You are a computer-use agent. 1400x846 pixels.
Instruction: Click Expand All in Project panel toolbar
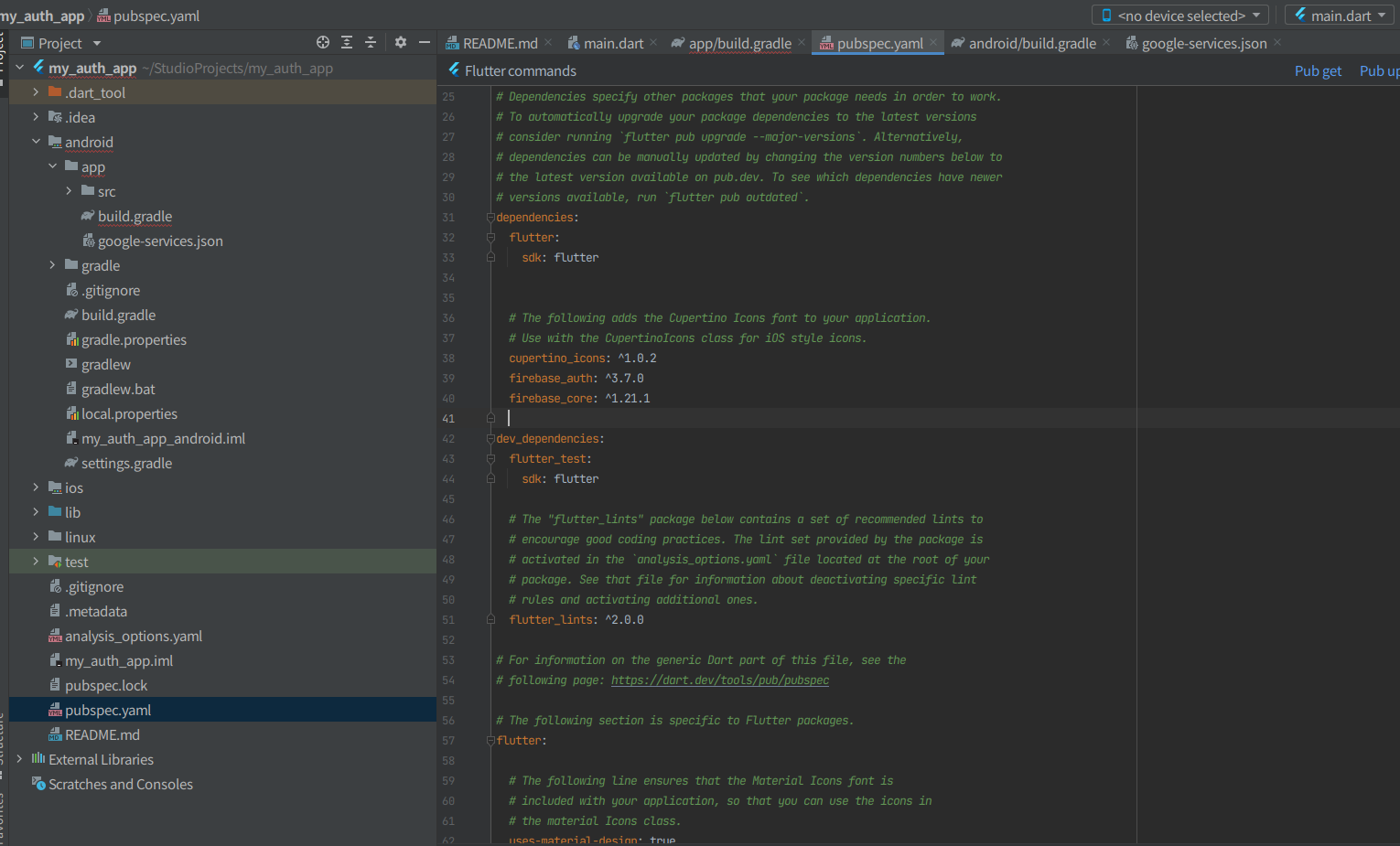click(x=347, y=42)
